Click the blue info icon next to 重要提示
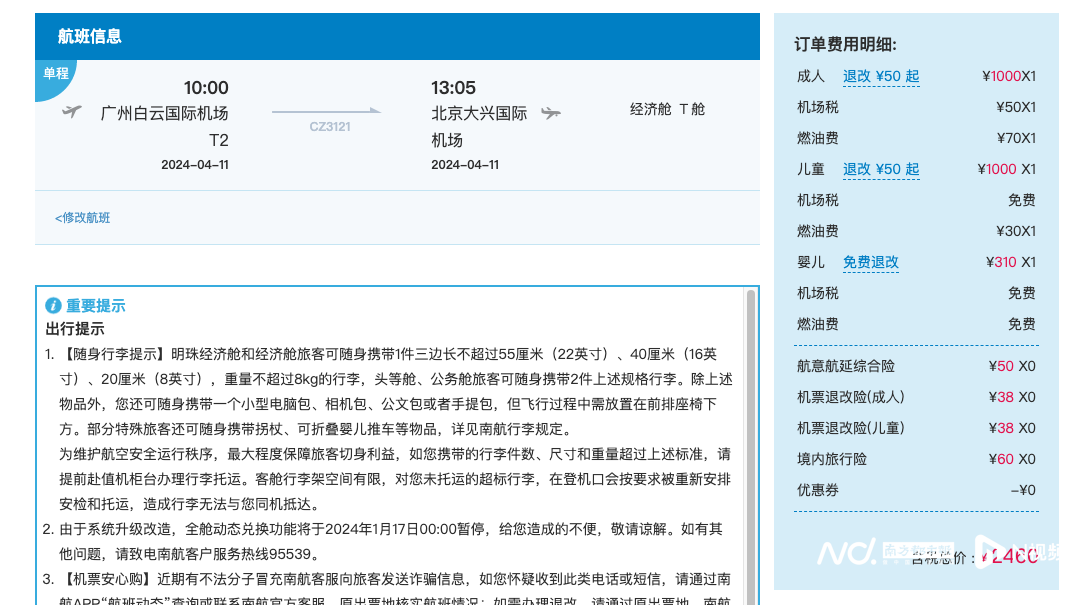 (54, 306)
